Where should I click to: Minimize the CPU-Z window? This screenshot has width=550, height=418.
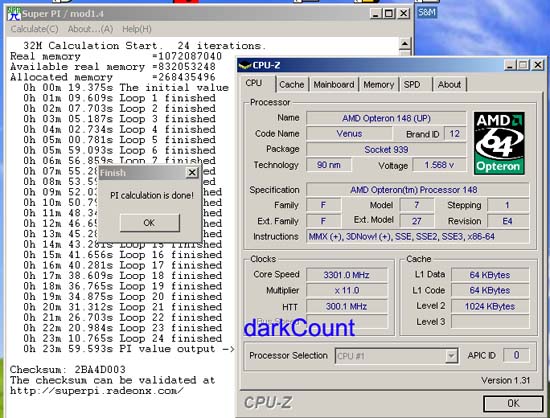[x=510, y=65]
